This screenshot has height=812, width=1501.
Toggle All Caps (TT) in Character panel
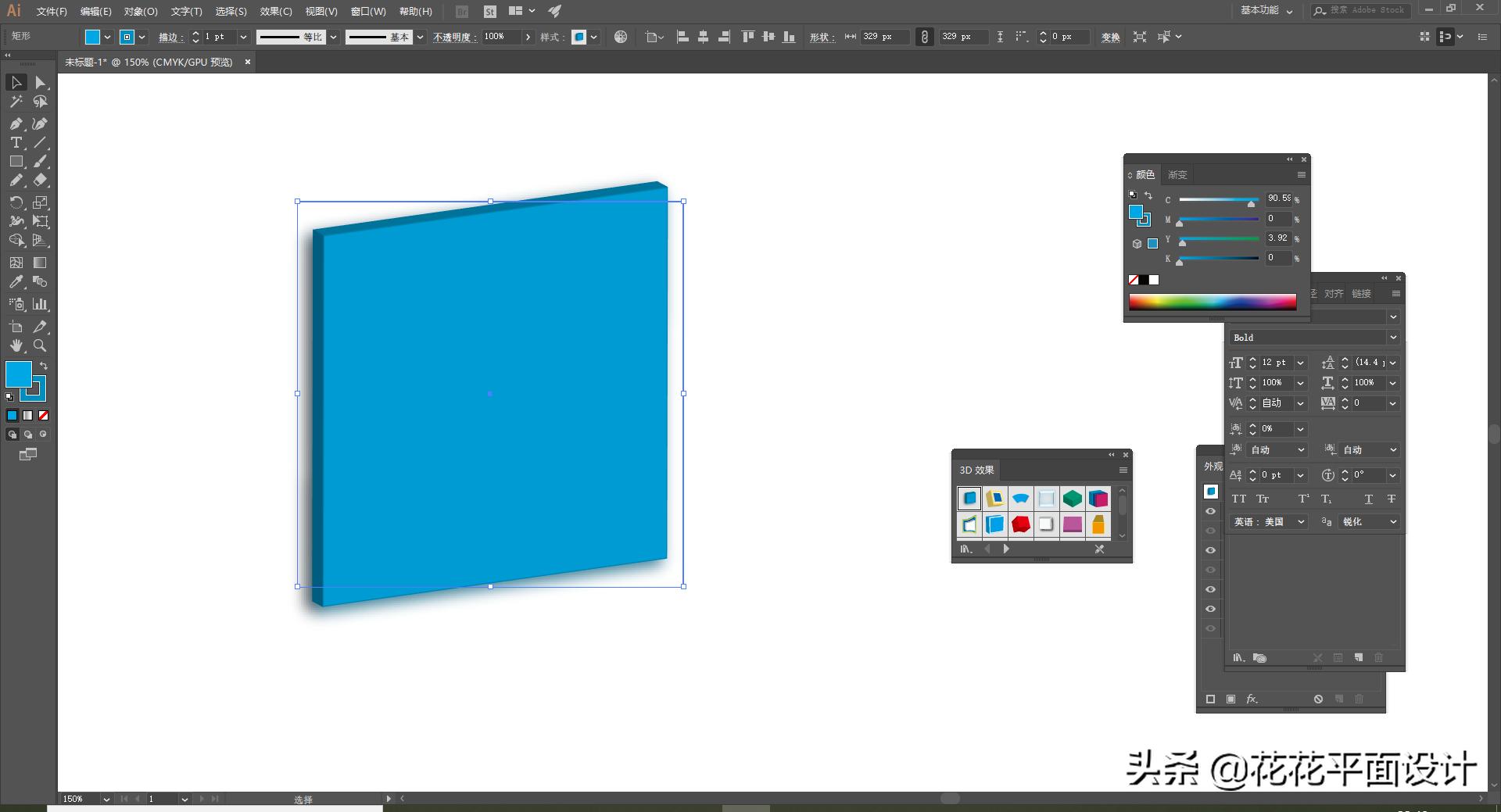(x=1239, y=499)
